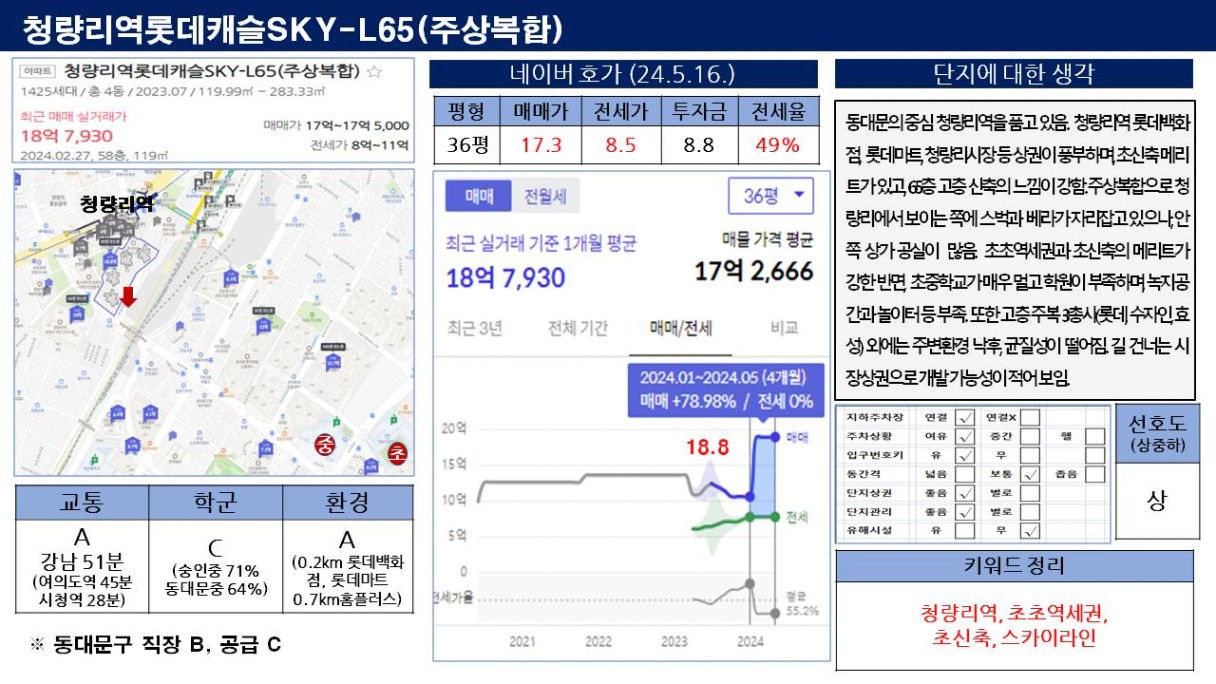Click the 선호도 (상중하) header

pos(1157,434)
